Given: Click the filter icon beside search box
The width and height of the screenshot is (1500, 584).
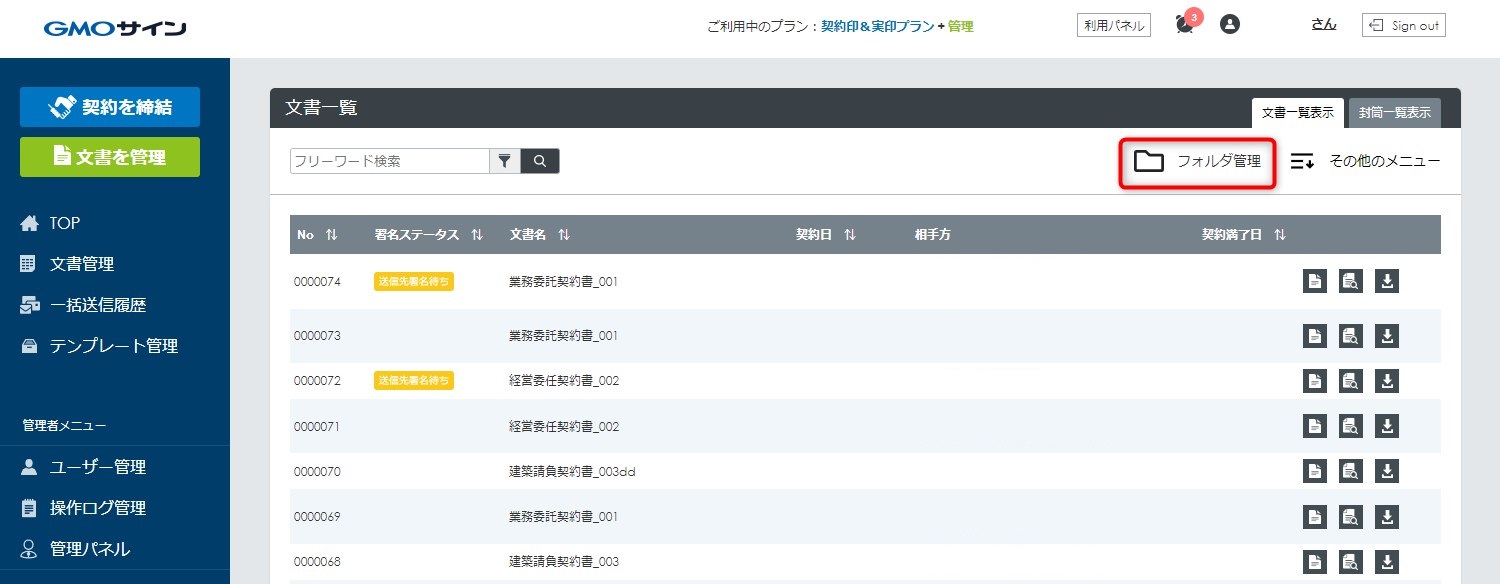Looking at the screenshot, I should [x=505, y=161].
